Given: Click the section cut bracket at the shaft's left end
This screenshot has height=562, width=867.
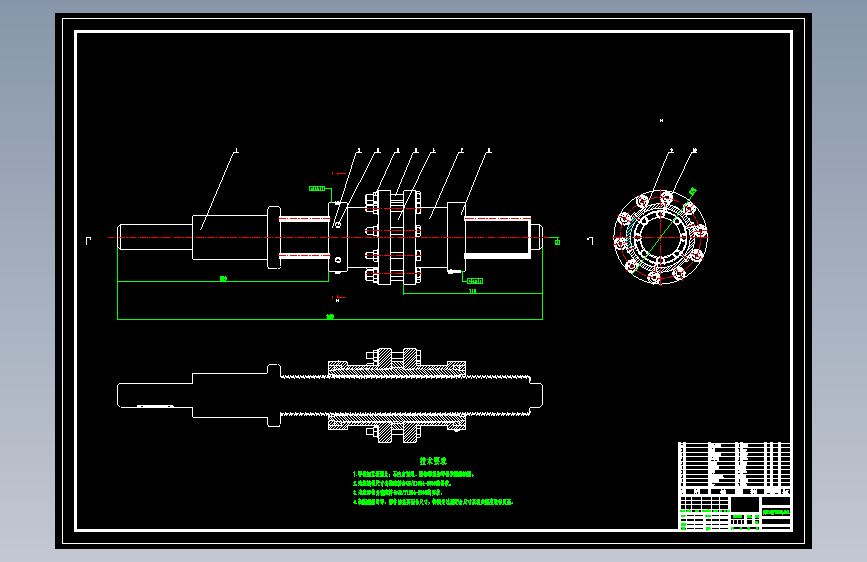Looking at the screenshot, I should tap(88, 241).
